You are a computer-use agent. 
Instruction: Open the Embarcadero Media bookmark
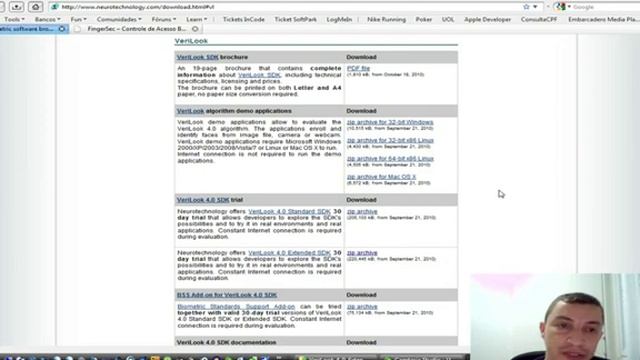pyautogui.click(x=603, y=19)
